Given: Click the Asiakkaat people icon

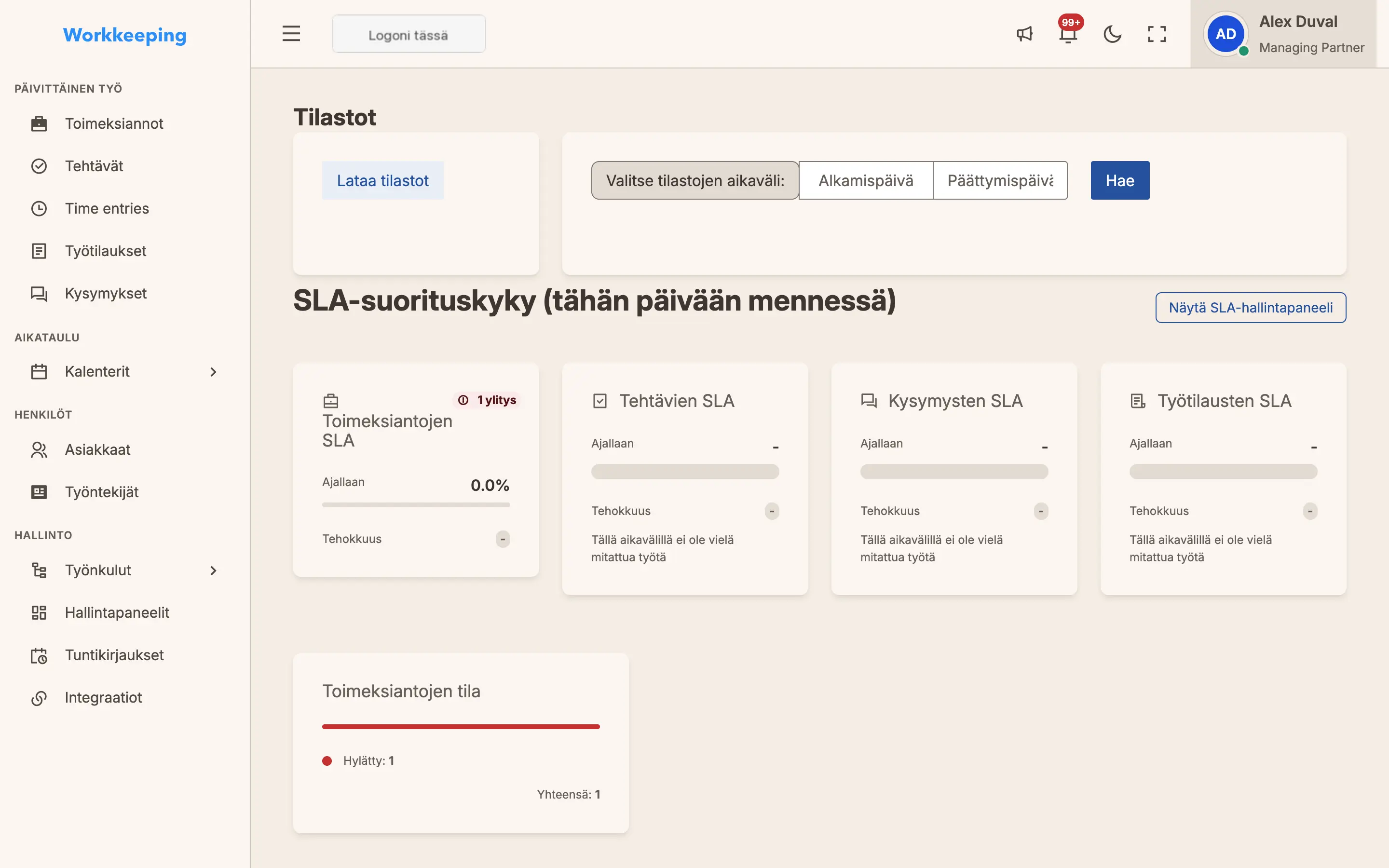Looking at the screenshot, I should pyautogui.click(x=39, y=449).
